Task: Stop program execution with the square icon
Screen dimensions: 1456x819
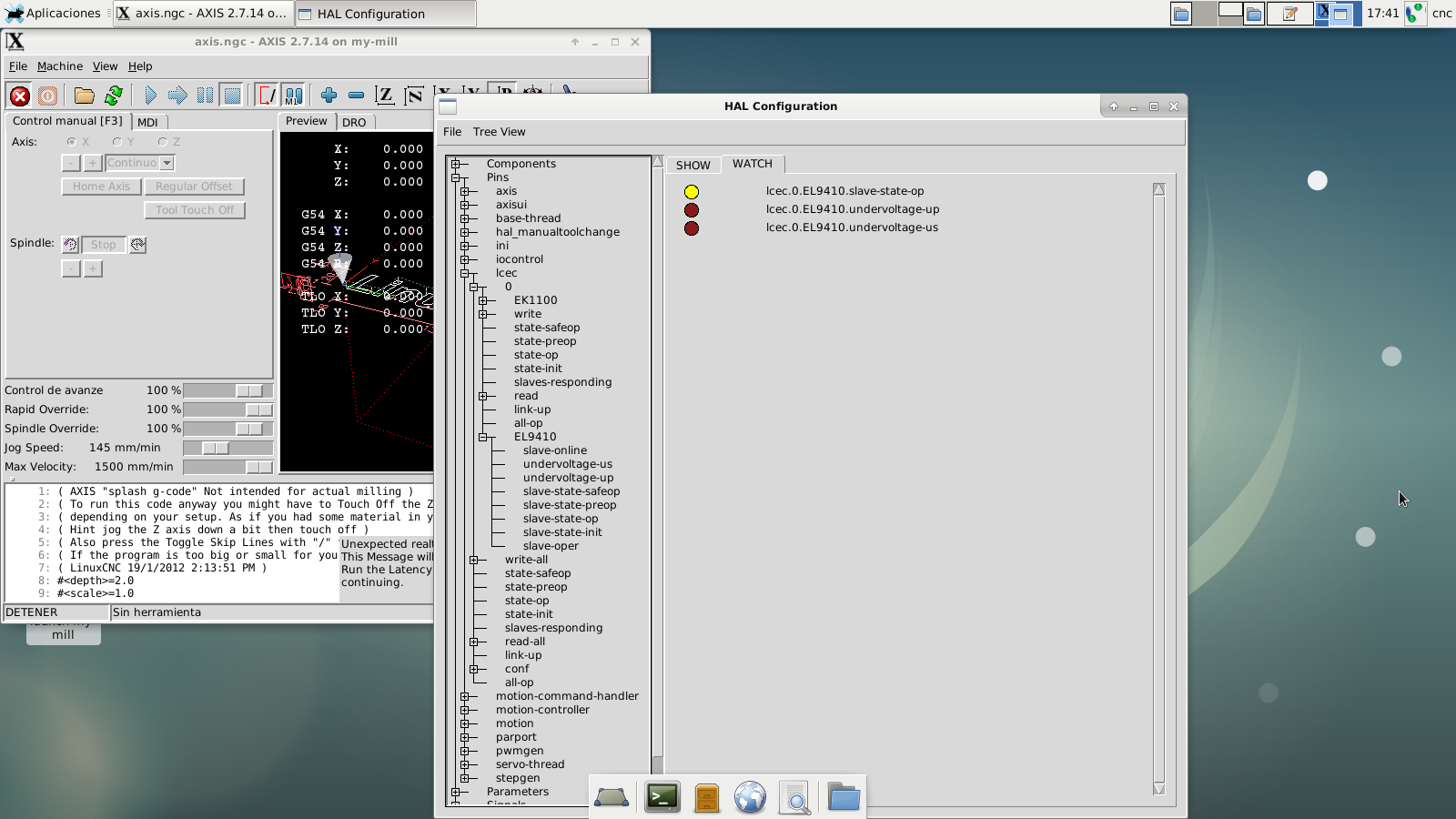Action: [232, 96]
